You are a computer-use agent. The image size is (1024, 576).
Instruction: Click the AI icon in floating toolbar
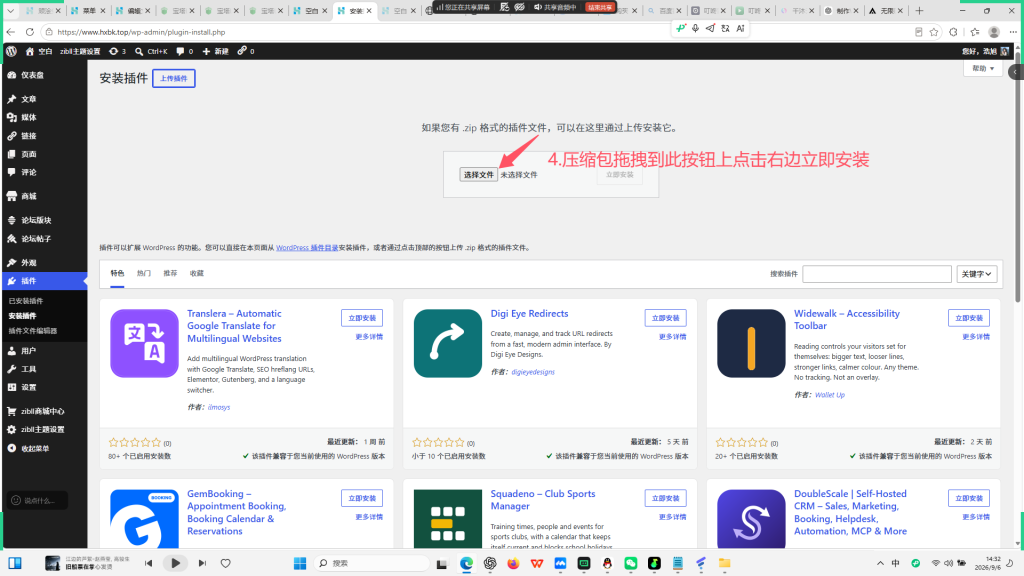pyautogui.click(x=740, y=28)
